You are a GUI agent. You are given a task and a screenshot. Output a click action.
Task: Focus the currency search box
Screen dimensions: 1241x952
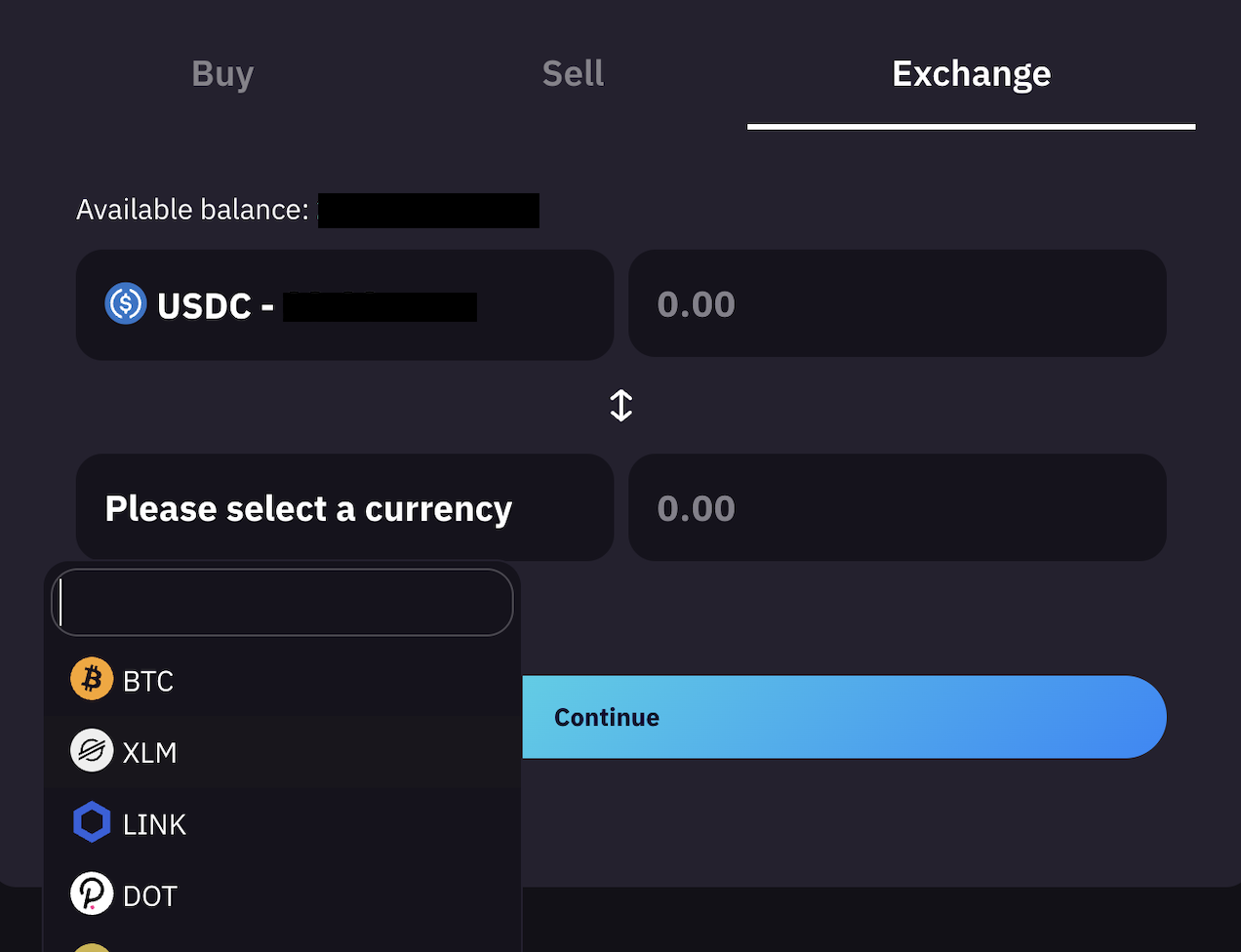pyautogui.click(x=282, y=603)
